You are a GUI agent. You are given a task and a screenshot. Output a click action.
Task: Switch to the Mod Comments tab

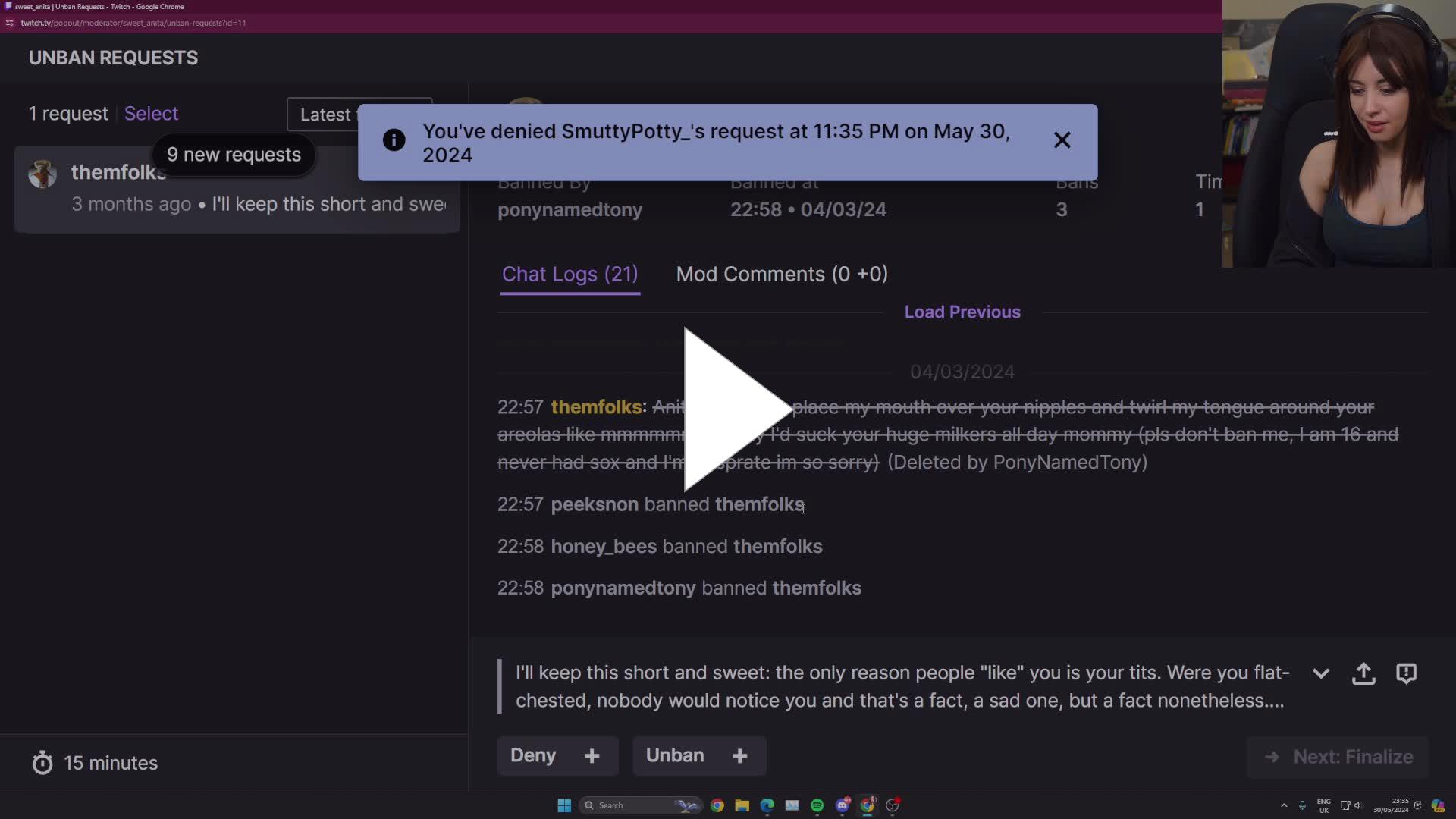(x=782, y=275)
